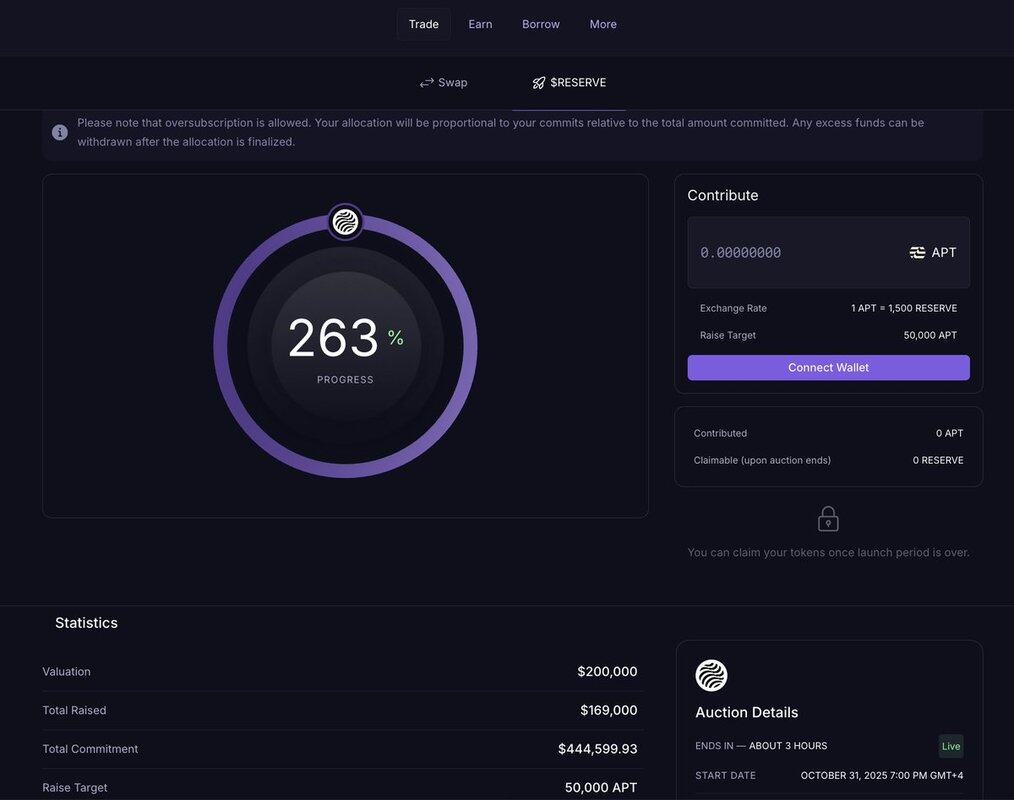Click the RESERVE logo atop the progress ring
The image size is (1014, 800).
(345, 222)
